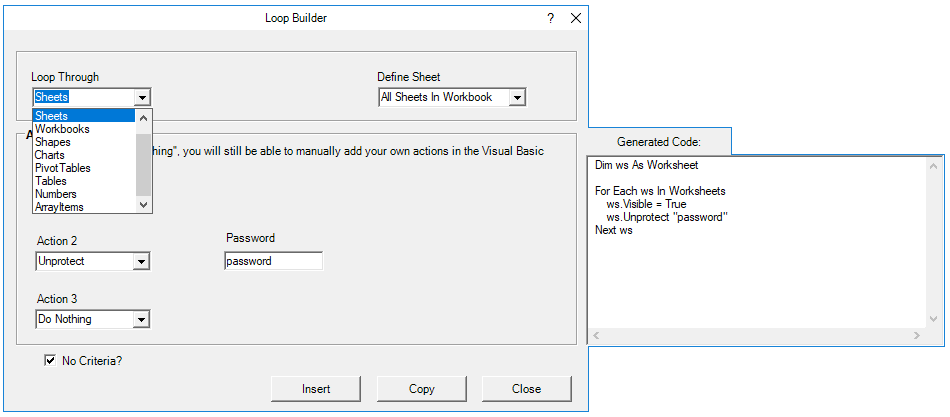Pick PivotTables in the list
Viewport: 950px width, 417px height.
pyautogui.click(x=62, y=168)
